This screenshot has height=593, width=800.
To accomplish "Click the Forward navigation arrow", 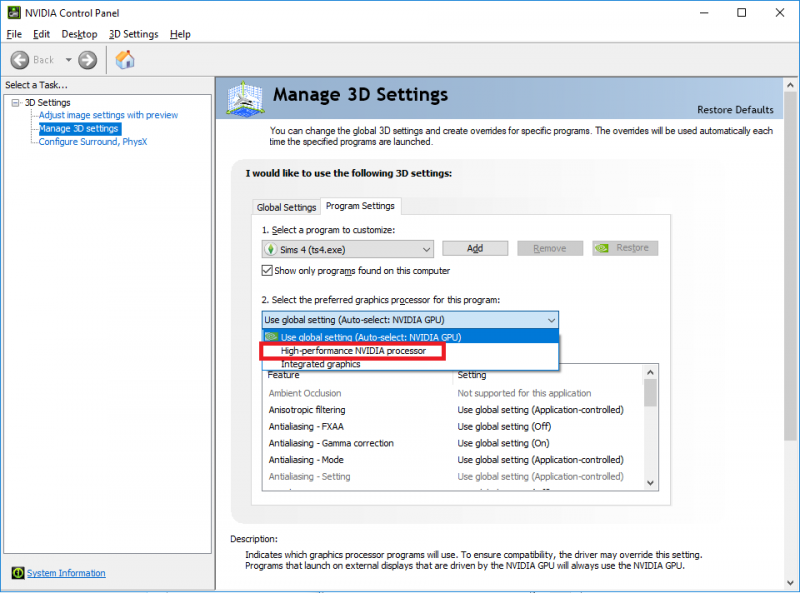I will [x=86, y=59].
